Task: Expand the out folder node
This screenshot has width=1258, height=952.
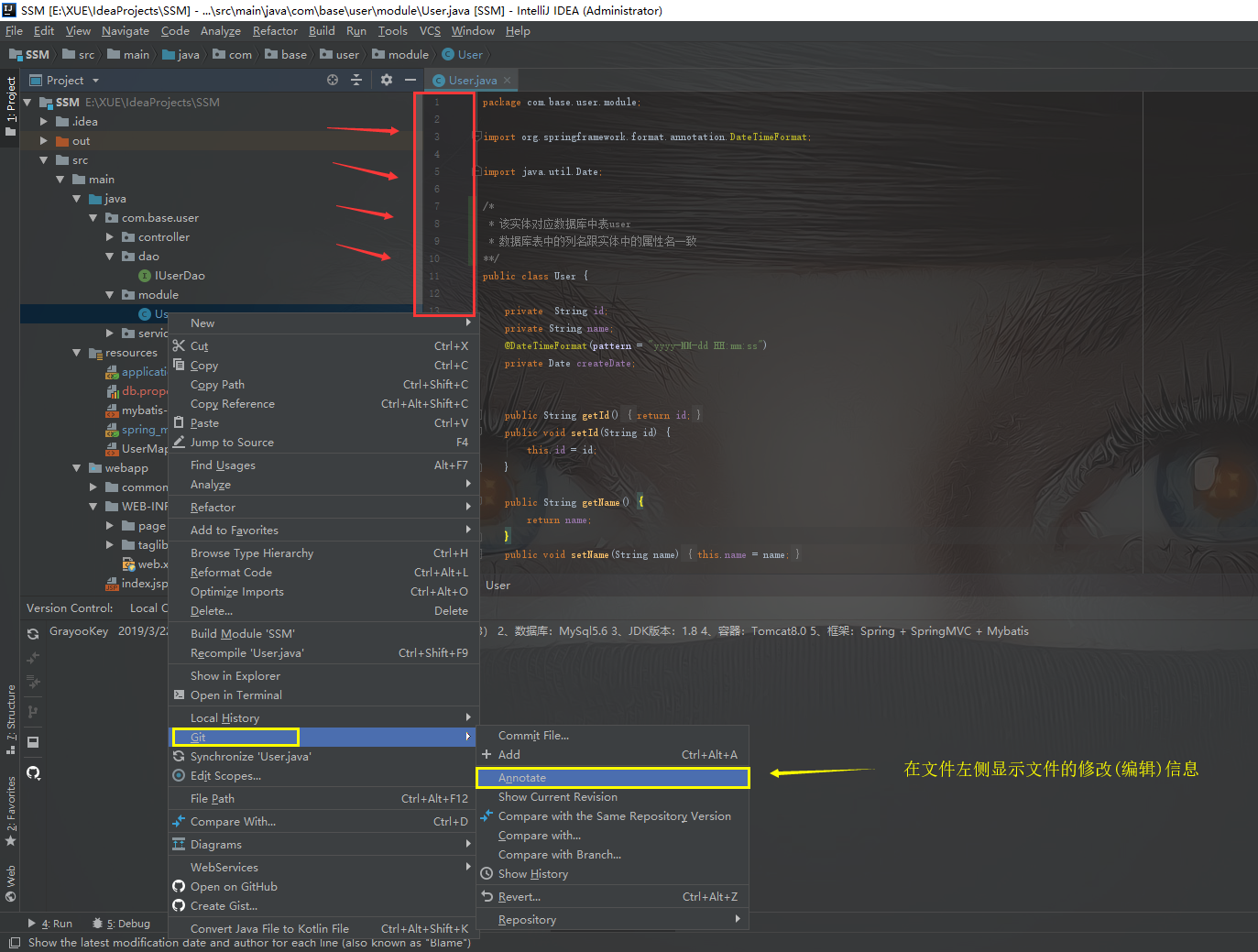Action: tap(44, 140)
